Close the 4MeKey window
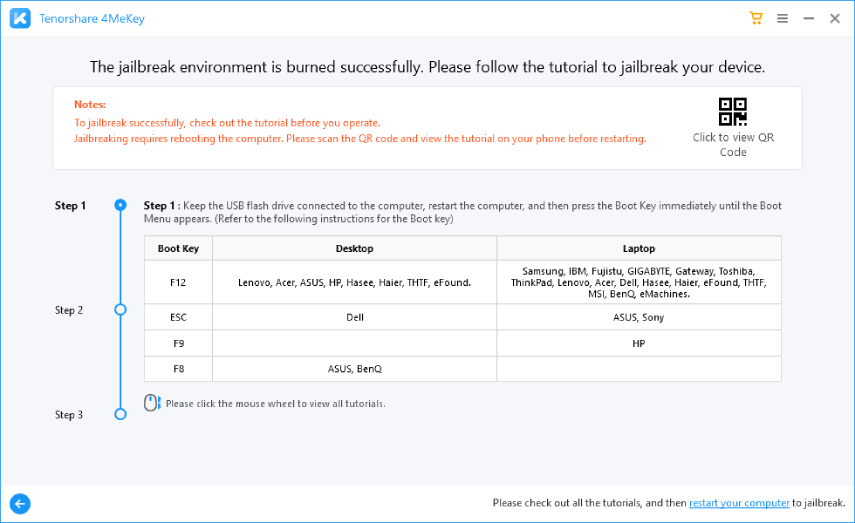The width and height of the screenshot is (855, 523). pos(834,18)
